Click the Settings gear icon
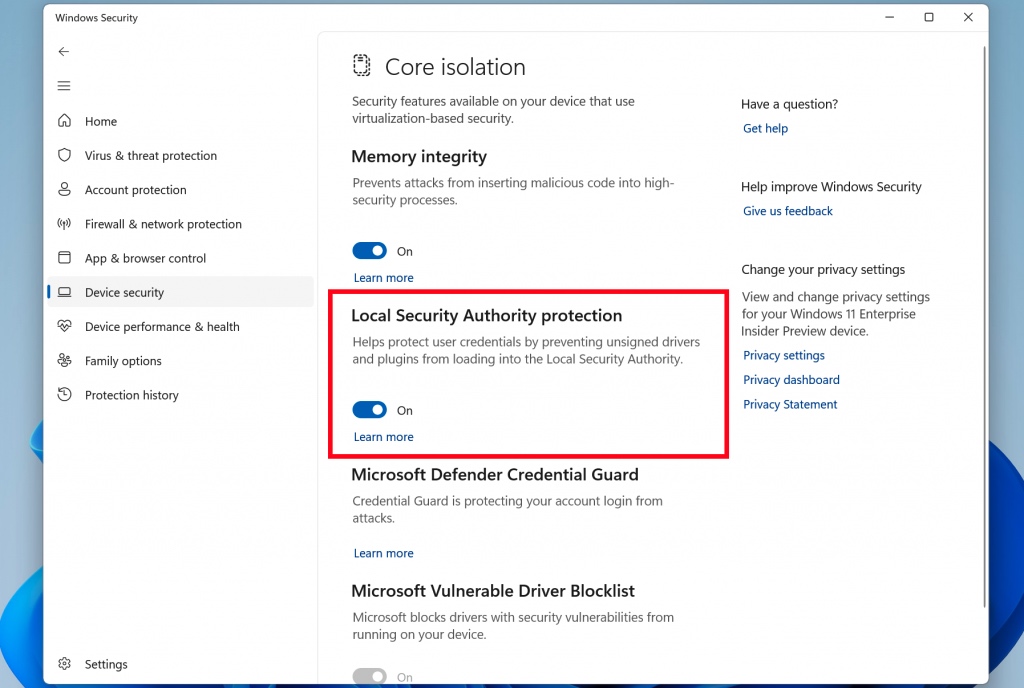The width and height of the screenshot is (1024, 688). point(63,663)
